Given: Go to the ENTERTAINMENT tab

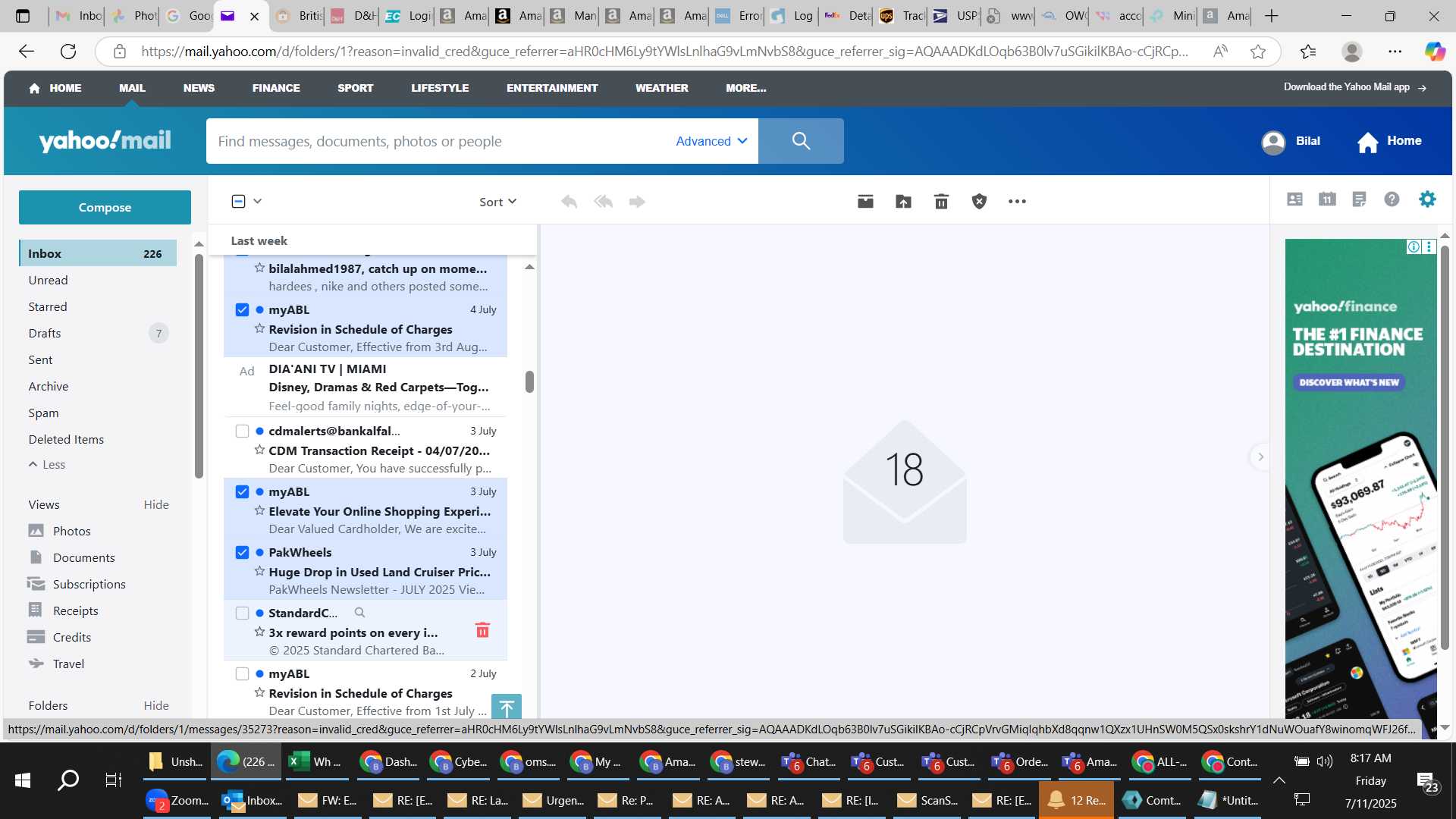Looking at the screenshot, I should coord(552,88).
